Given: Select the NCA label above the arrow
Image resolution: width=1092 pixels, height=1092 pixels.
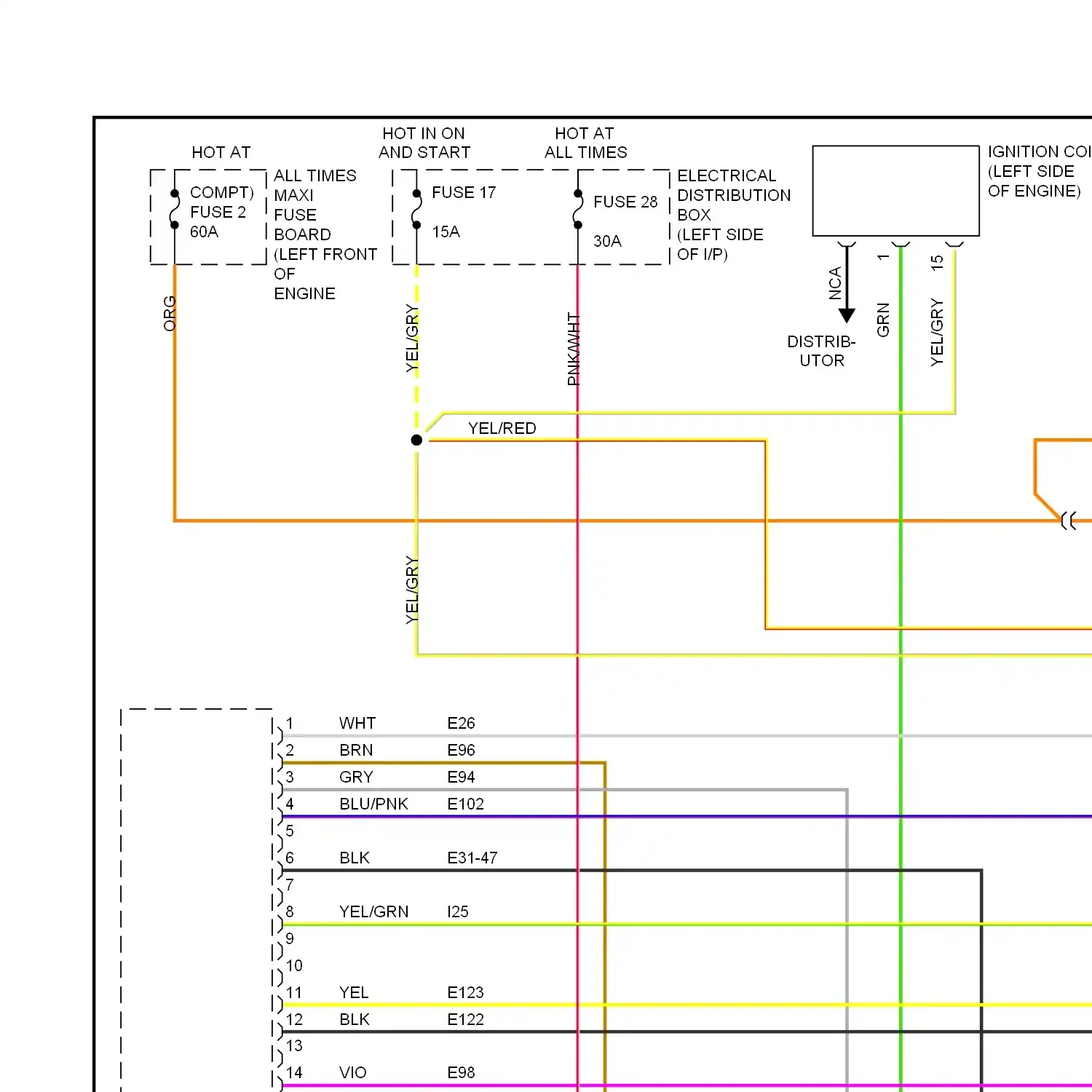Looking at the screenshot, I should tap(835, 283).
